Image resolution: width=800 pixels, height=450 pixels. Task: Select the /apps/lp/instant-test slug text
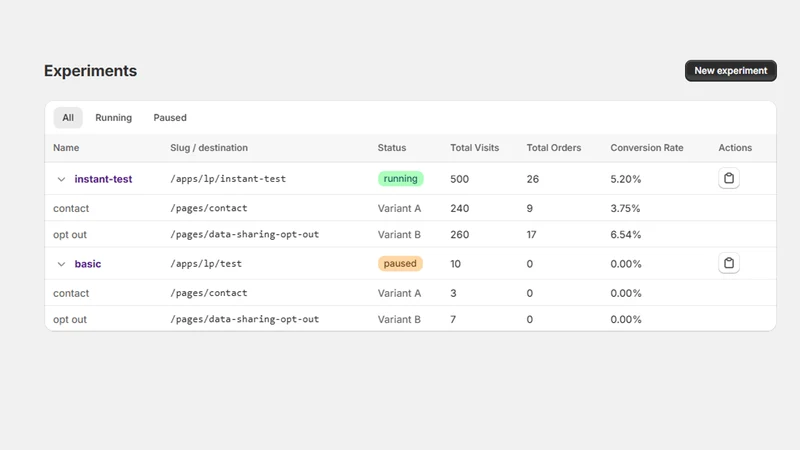click(x=228, y=179)
